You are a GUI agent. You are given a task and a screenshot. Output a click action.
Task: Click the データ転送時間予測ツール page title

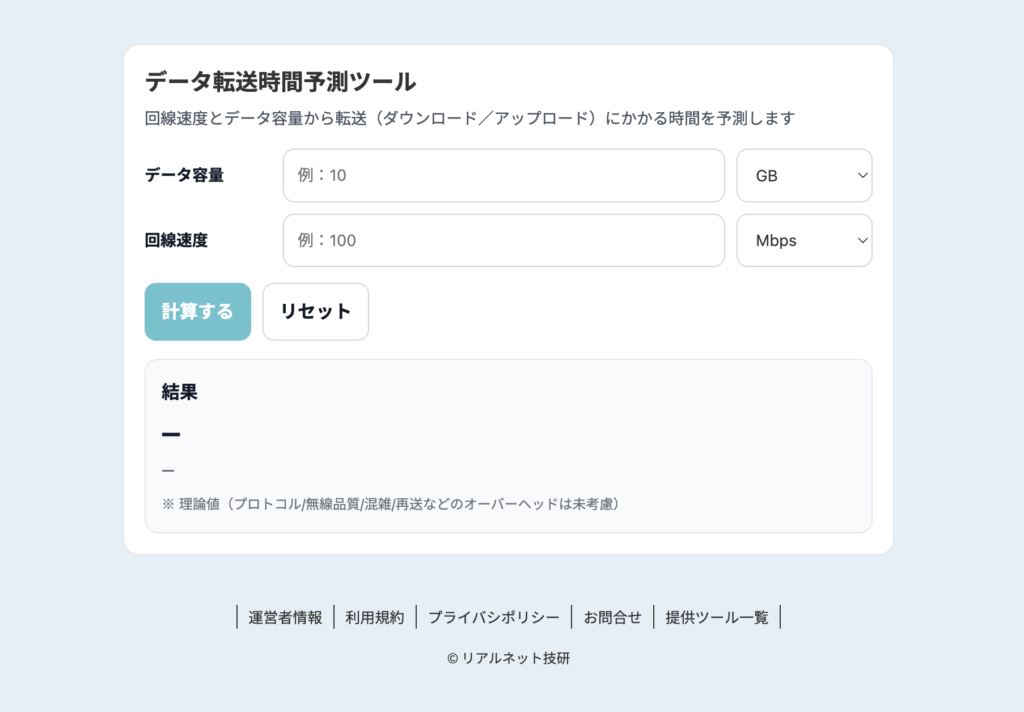point(279,83)
